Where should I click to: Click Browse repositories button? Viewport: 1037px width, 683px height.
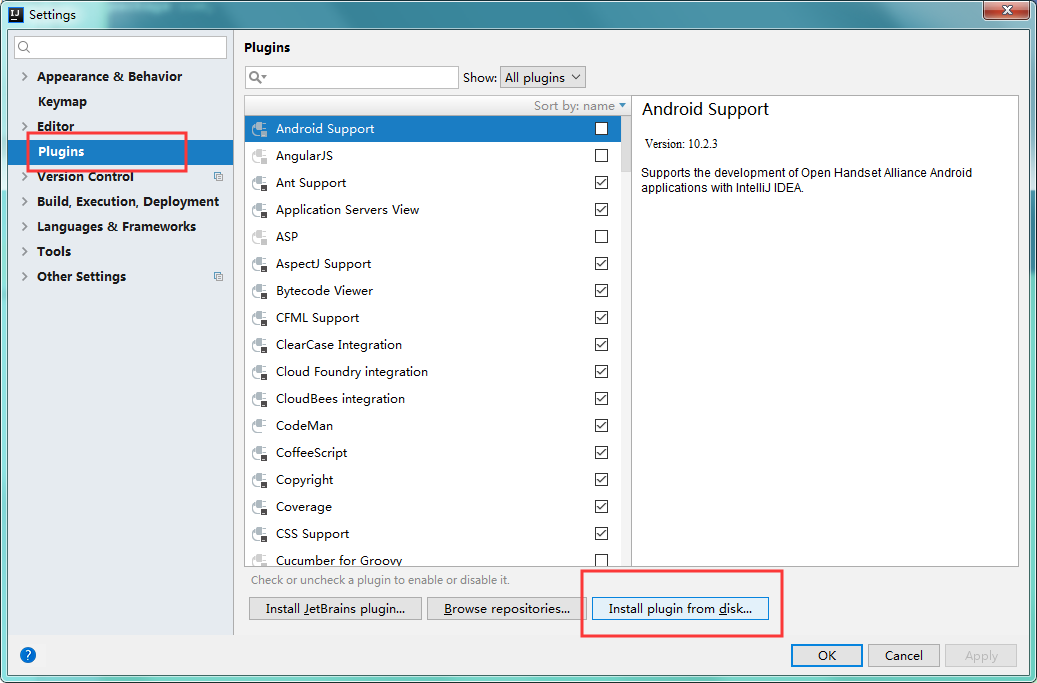point(507,609)
